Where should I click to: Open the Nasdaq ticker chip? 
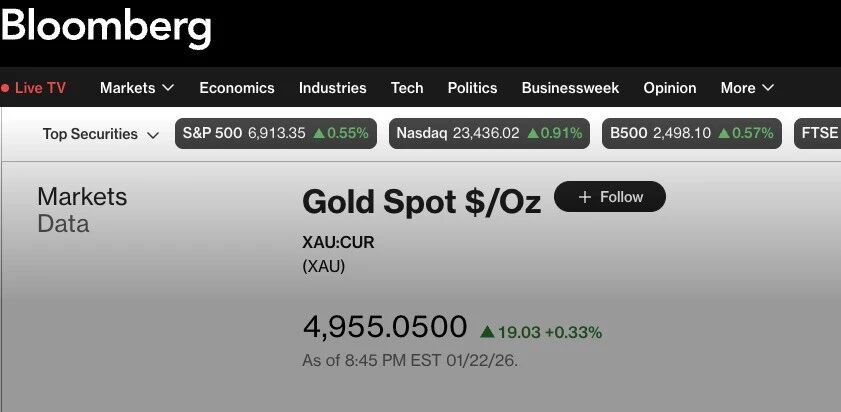[490, 133]
